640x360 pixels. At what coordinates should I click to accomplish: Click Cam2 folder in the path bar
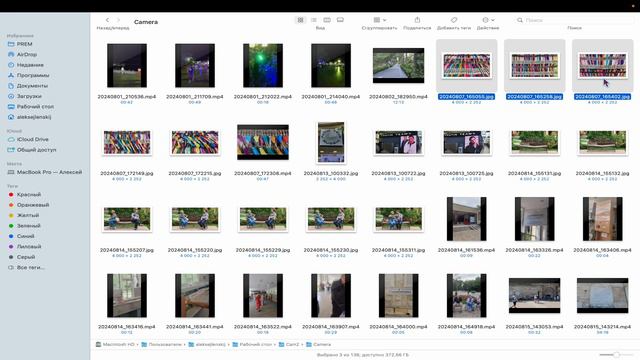(289, 344)
